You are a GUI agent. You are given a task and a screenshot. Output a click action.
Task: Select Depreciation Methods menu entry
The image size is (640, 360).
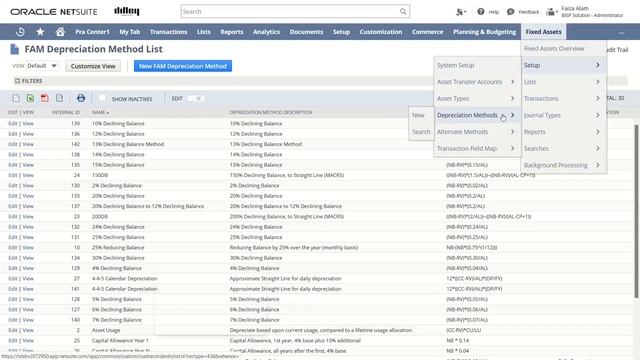[467, 115]
